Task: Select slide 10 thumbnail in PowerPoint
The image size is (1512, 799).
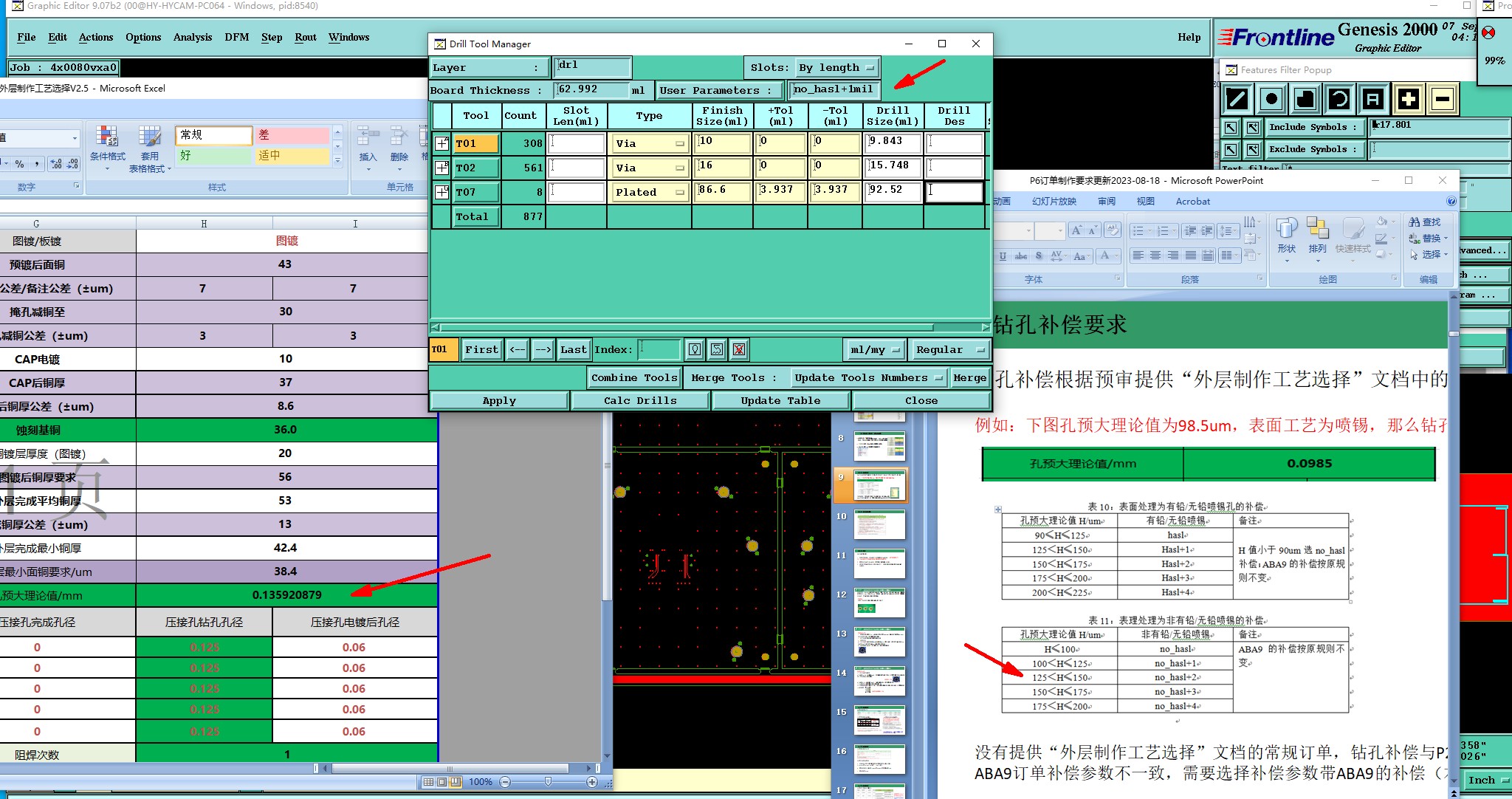Action: [x=879, y=524]
